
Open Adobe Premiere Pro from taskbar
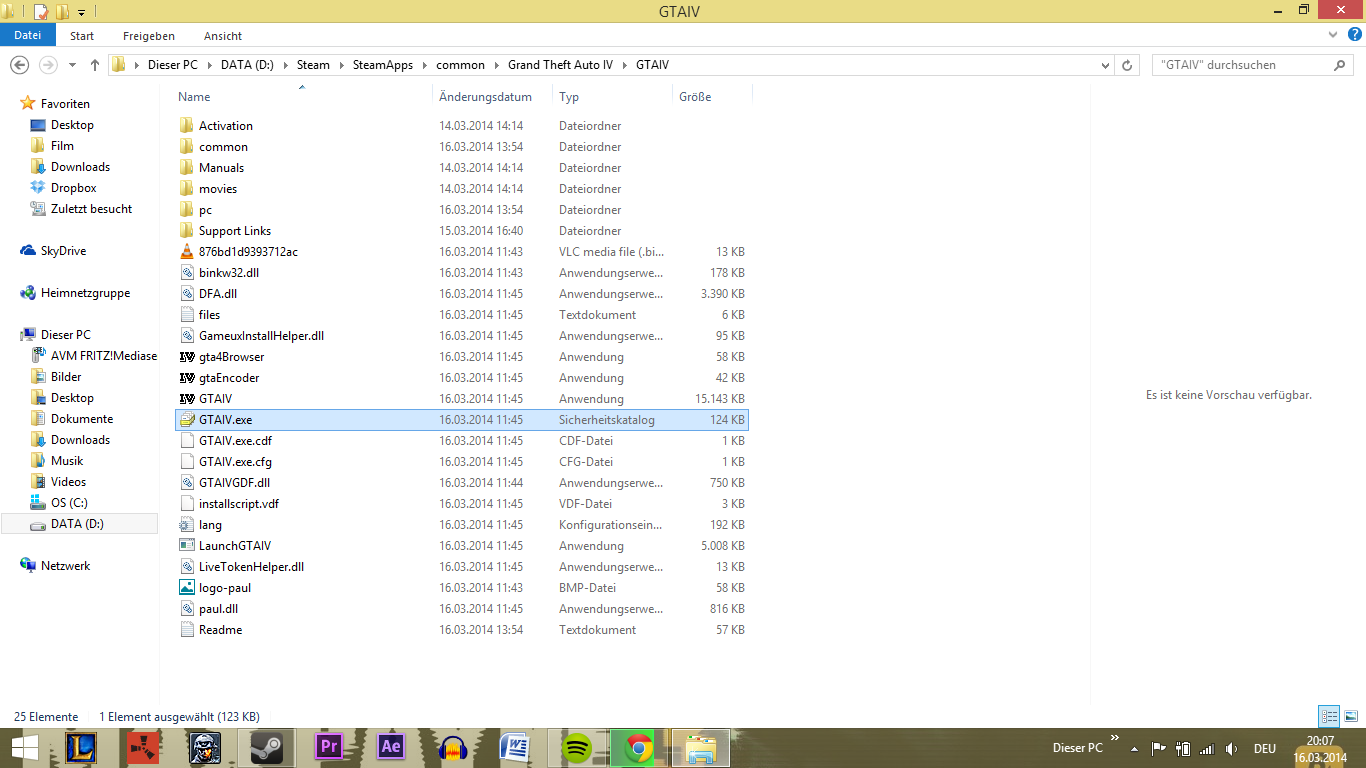pos(329,748)
